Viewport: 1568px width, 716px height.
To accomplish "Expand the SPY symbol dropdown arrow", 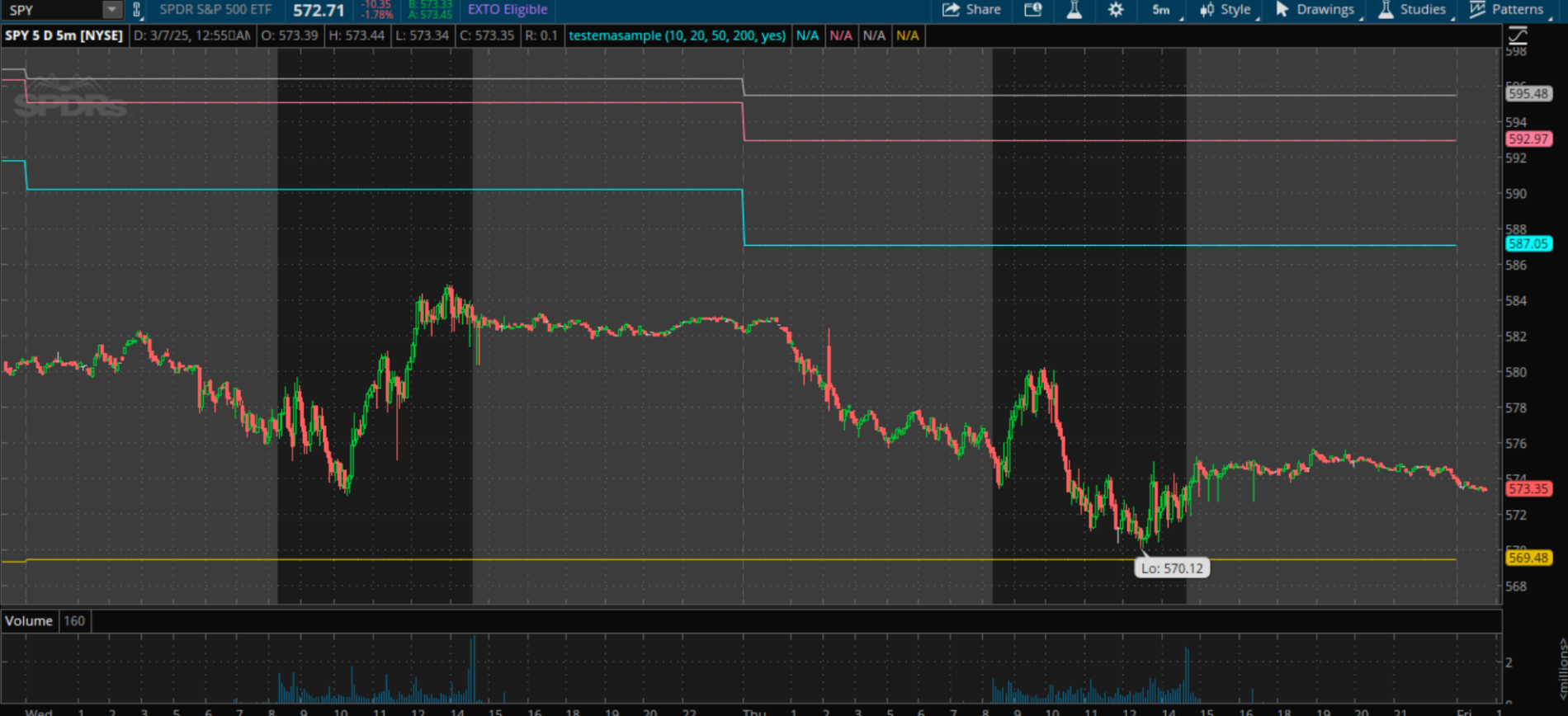I will point(111,10).
